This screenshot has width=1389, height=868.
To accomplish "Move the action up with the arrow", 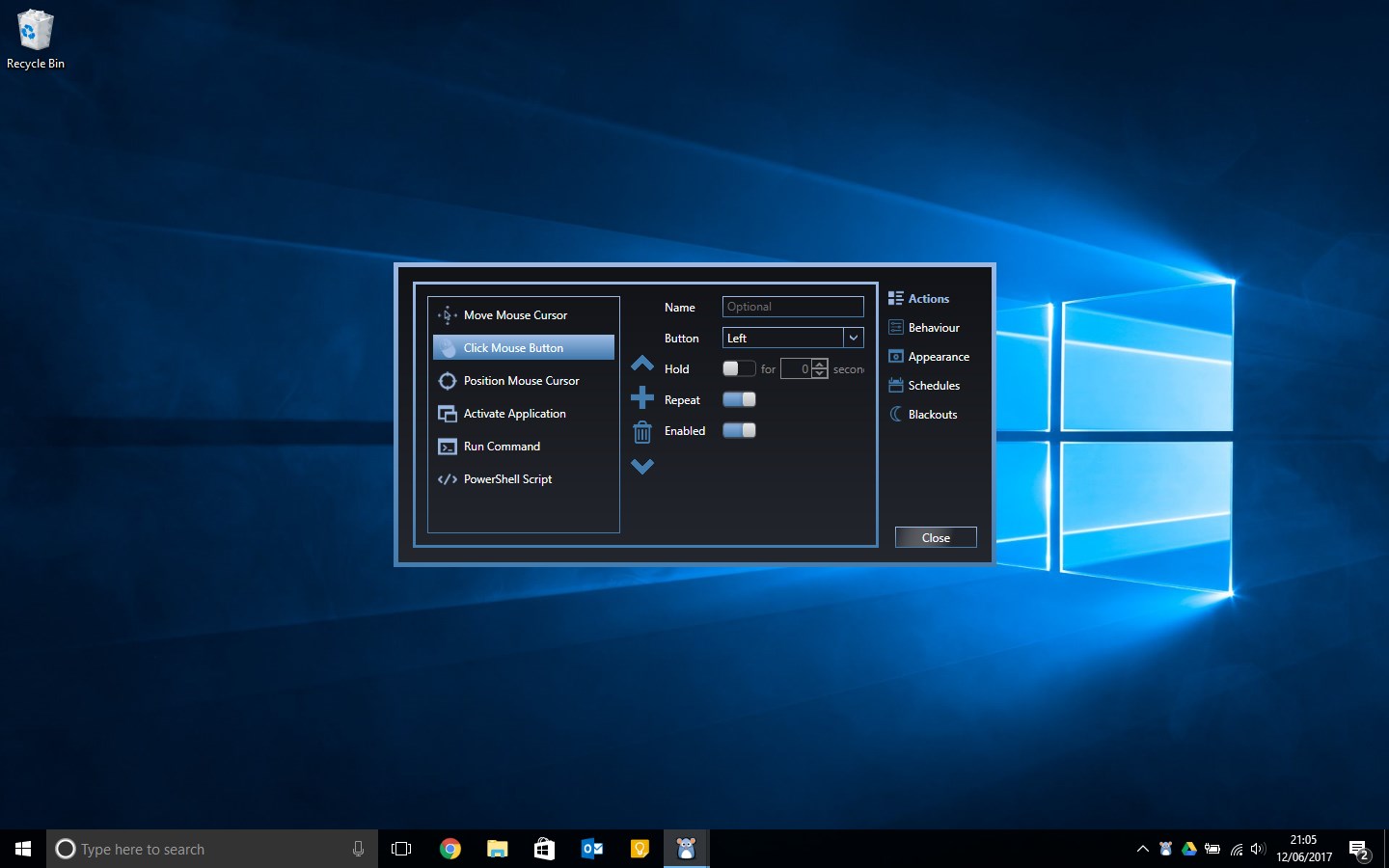I will [642, 364].
